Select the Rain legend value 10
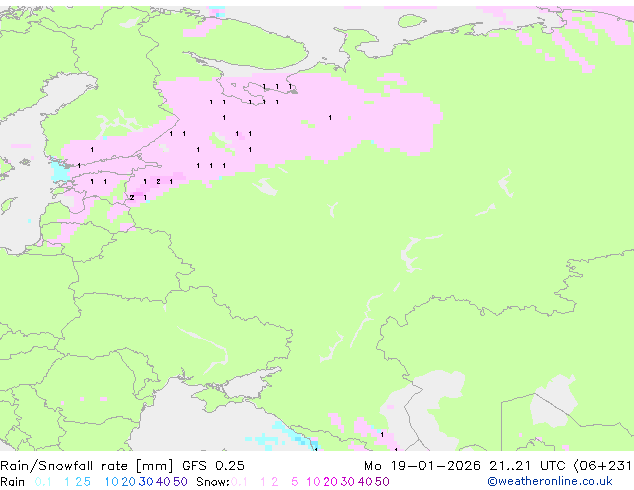634x490 pixels. (x=111, y=482)
